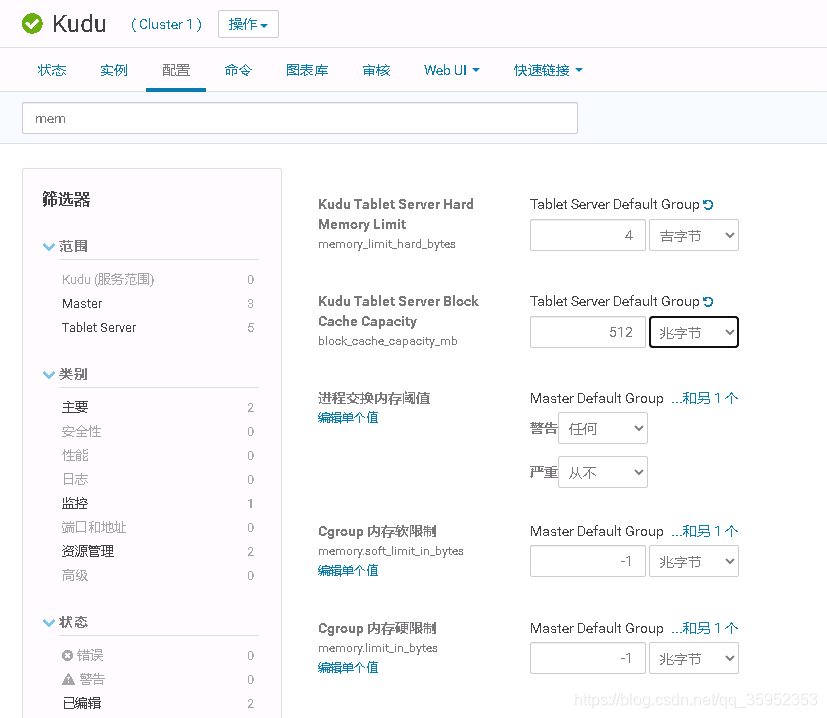Open unit dropdown for Cgroup 内存软限制
Image resolution: width=827 pixels, height=718 pixels.
tap(694, 561)
